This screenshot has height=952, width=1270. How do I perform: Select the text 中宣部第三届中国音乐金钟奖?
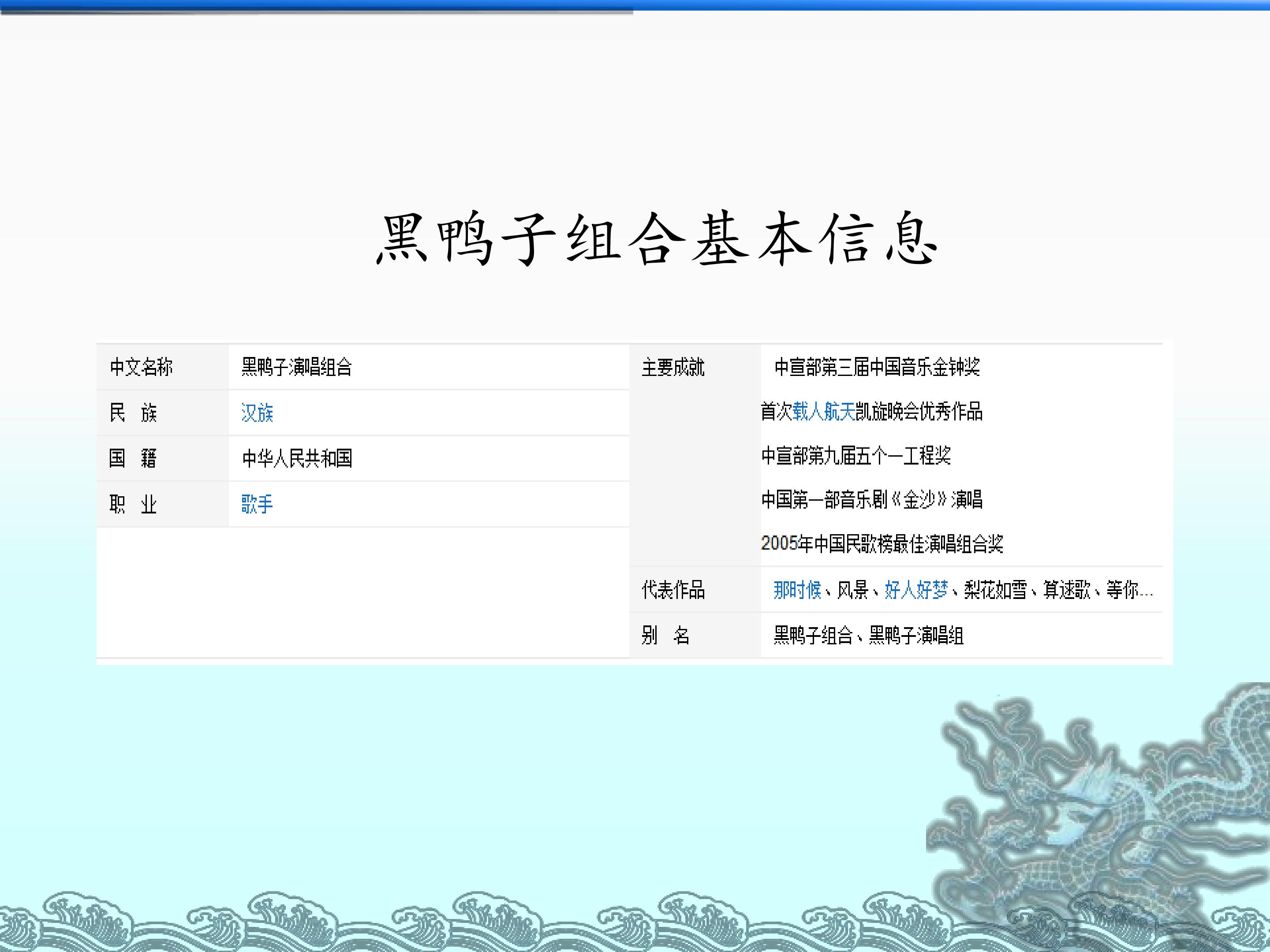tap(877, 367)
